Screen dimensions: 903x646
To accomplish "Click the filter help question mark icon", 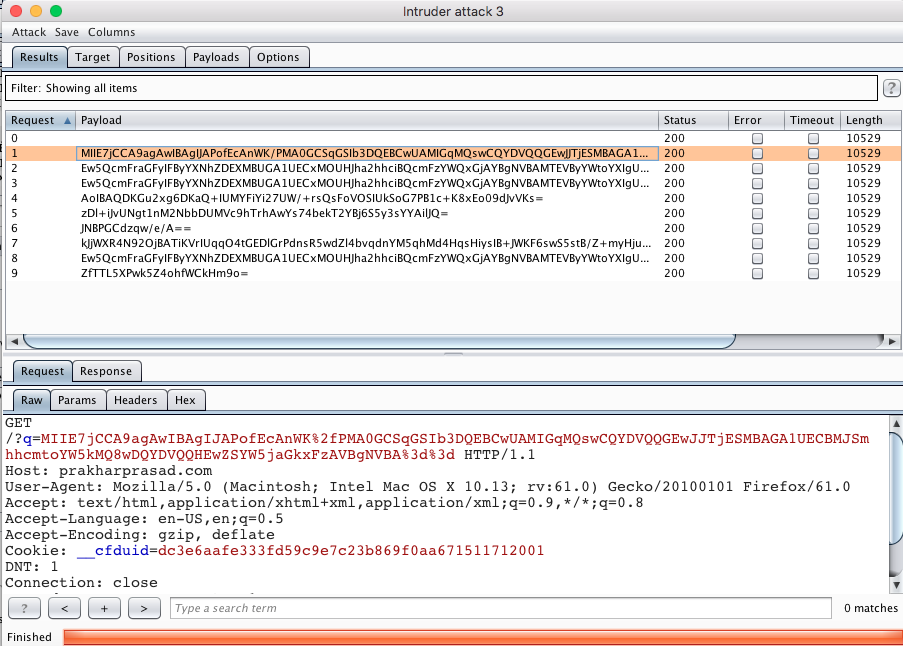I will [x=892, y=88].
